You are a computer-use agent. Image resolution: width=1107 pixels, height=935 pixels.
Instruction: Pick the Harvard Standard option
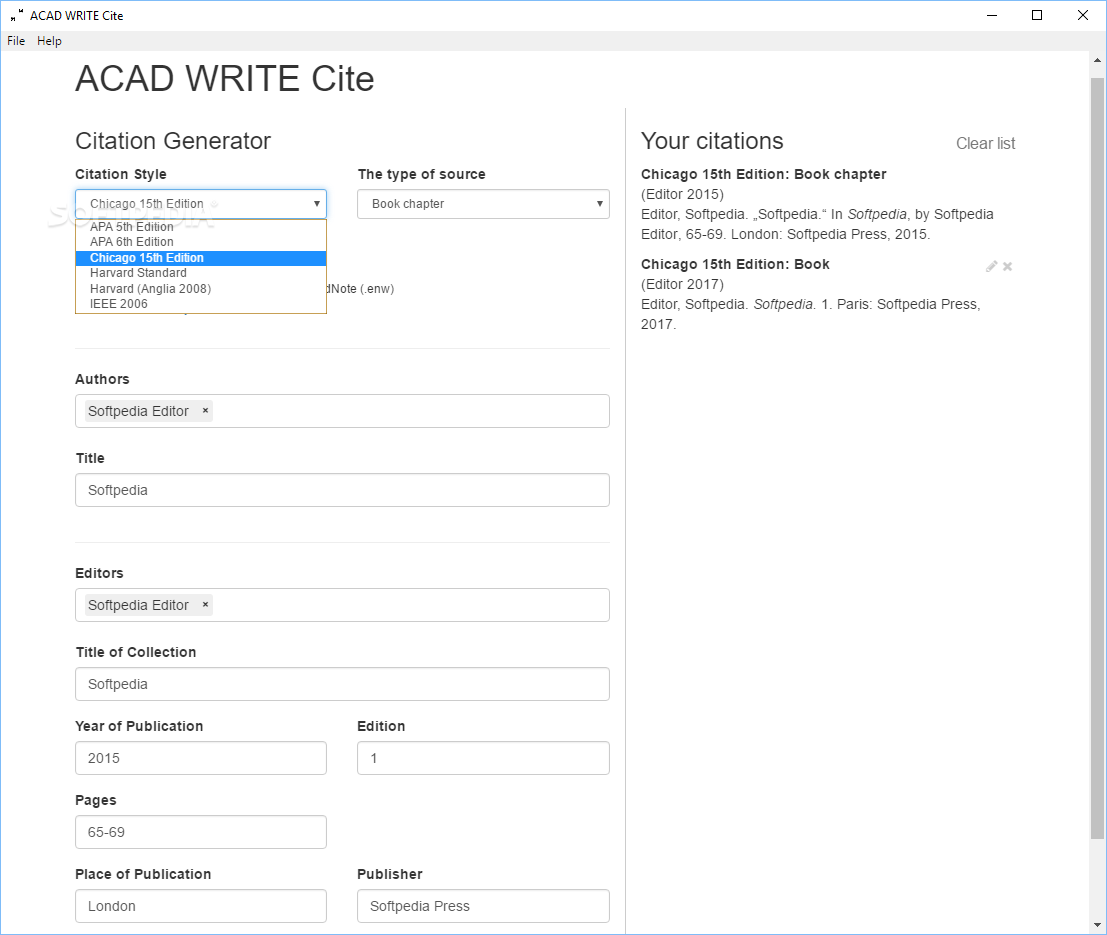pos(138,273)
